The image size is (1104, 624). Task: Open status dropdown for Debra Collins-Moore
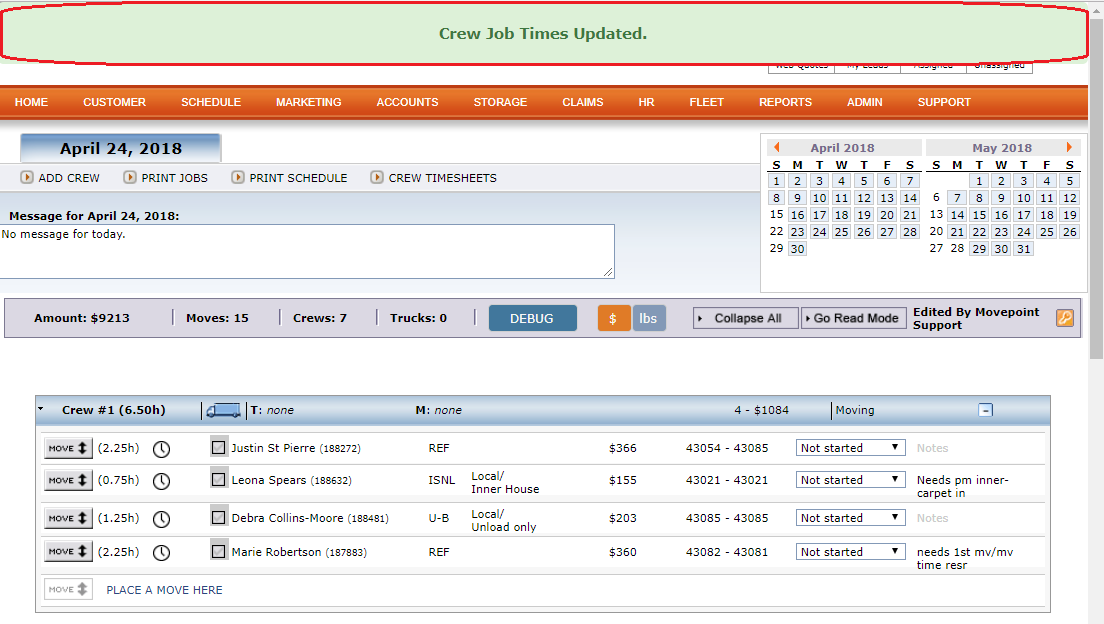[x=851, y=518]
